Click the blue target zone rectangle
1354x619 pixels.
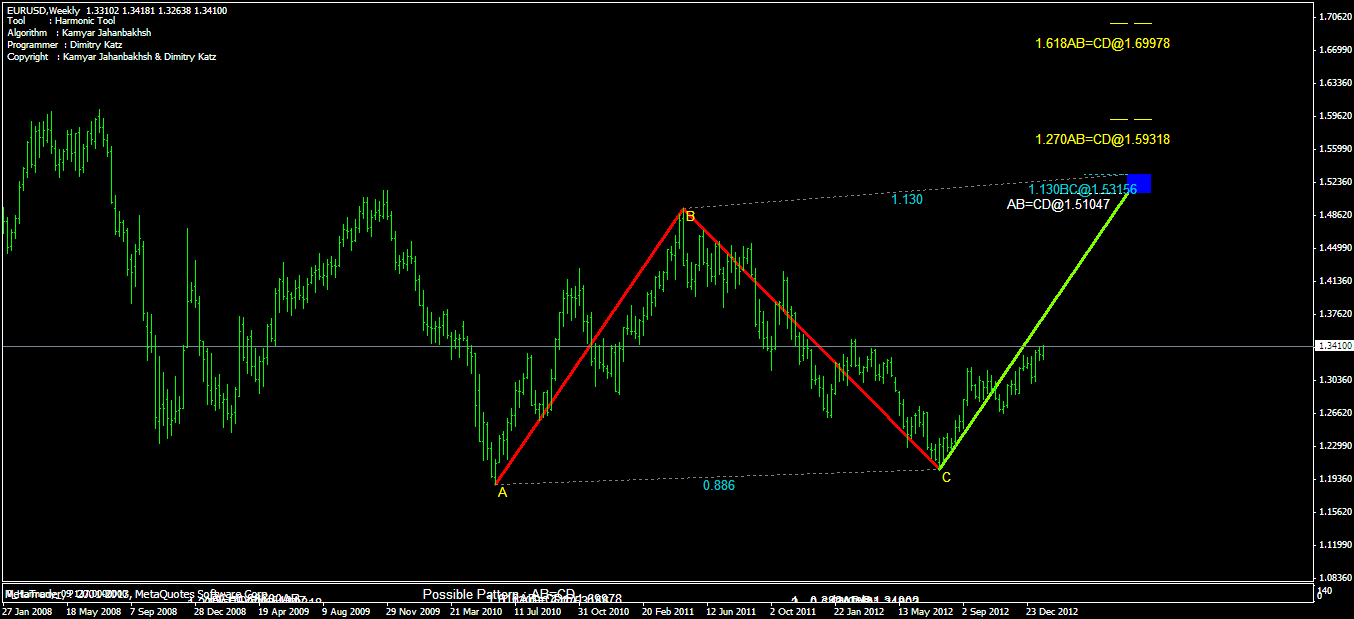[1139, 183]
